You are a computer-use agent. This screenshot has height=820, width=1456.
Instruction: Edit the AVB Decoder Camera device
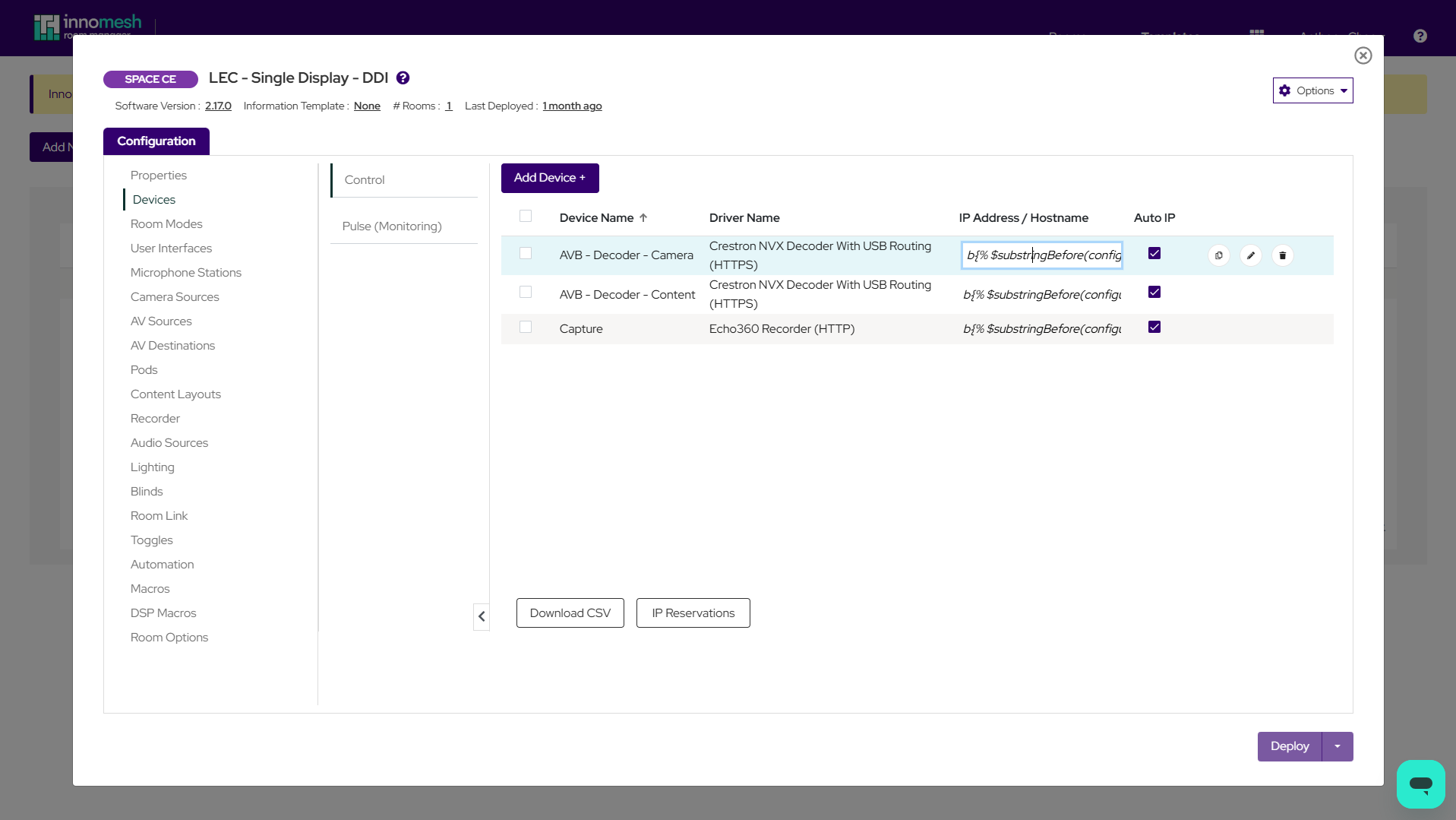coord(1250,255)
